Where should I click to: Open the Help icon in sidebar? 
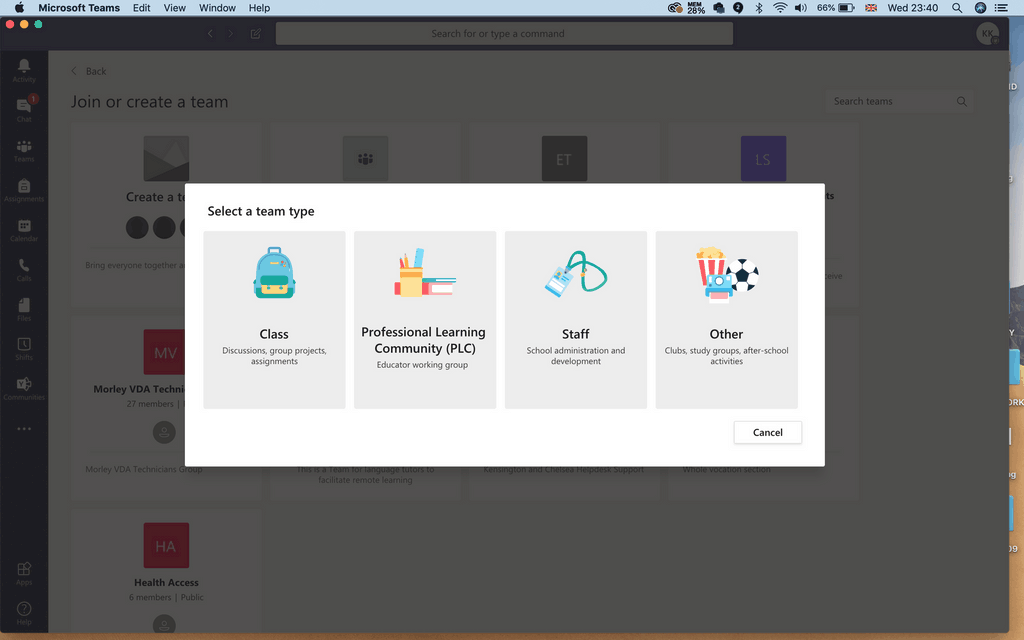pos(24,611)
